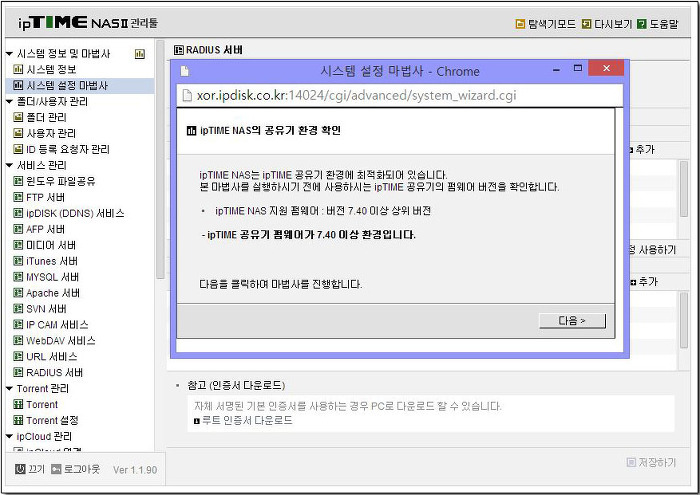Click the Apache 서버 icon
700x495 pixels.
click(x=18, y=293)
